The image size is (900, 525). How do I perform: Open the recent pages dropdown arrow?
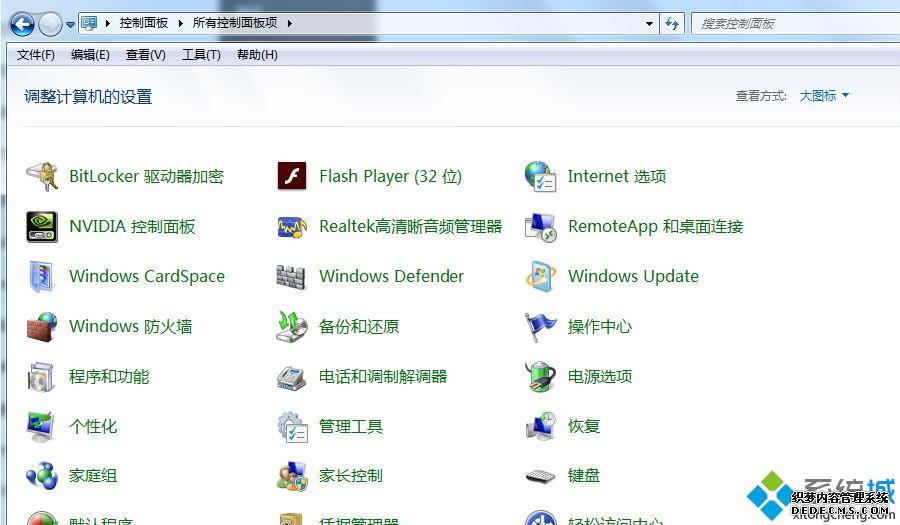[70, 25]
